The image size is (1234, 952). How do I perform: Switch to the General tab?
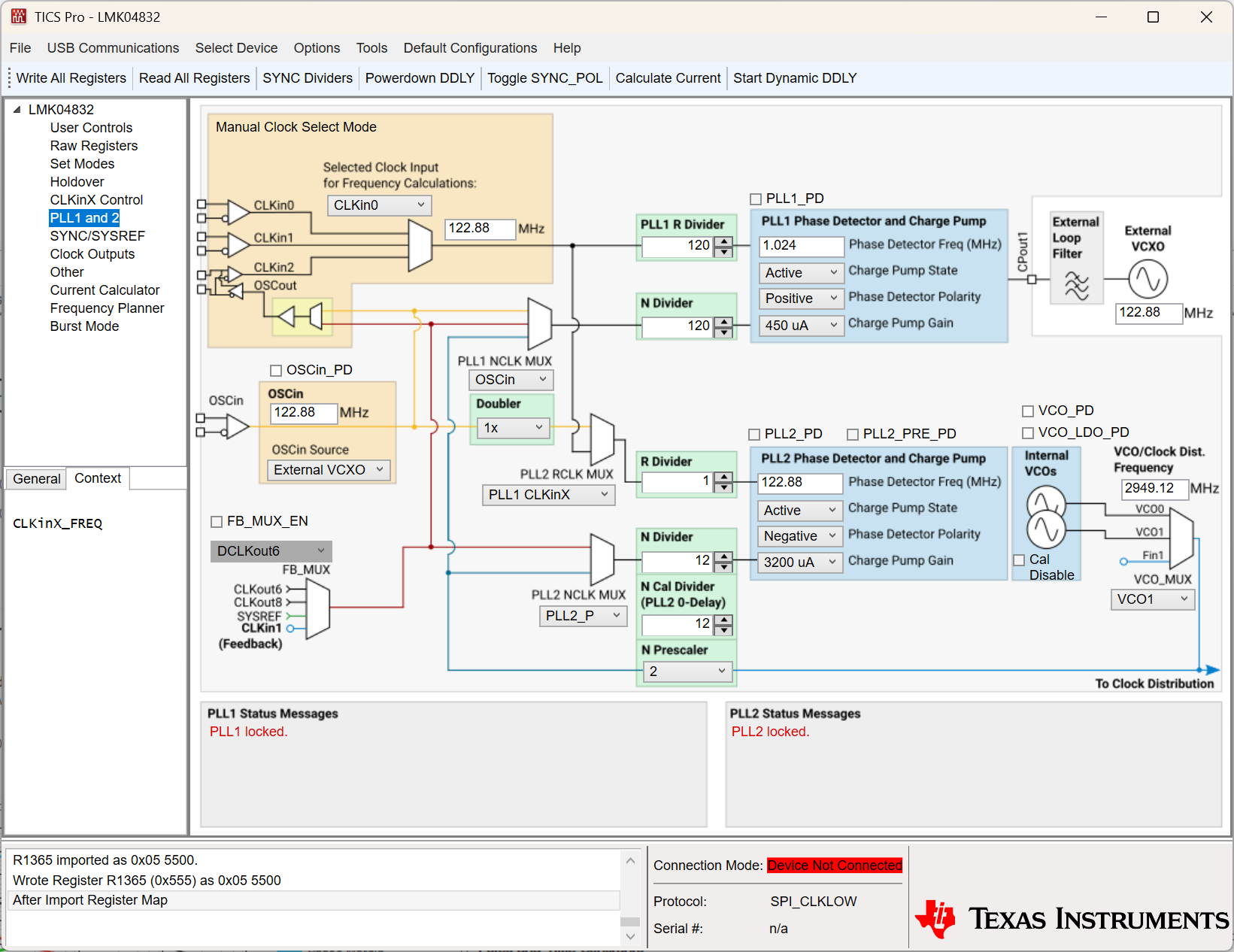[x=36, y=479]
